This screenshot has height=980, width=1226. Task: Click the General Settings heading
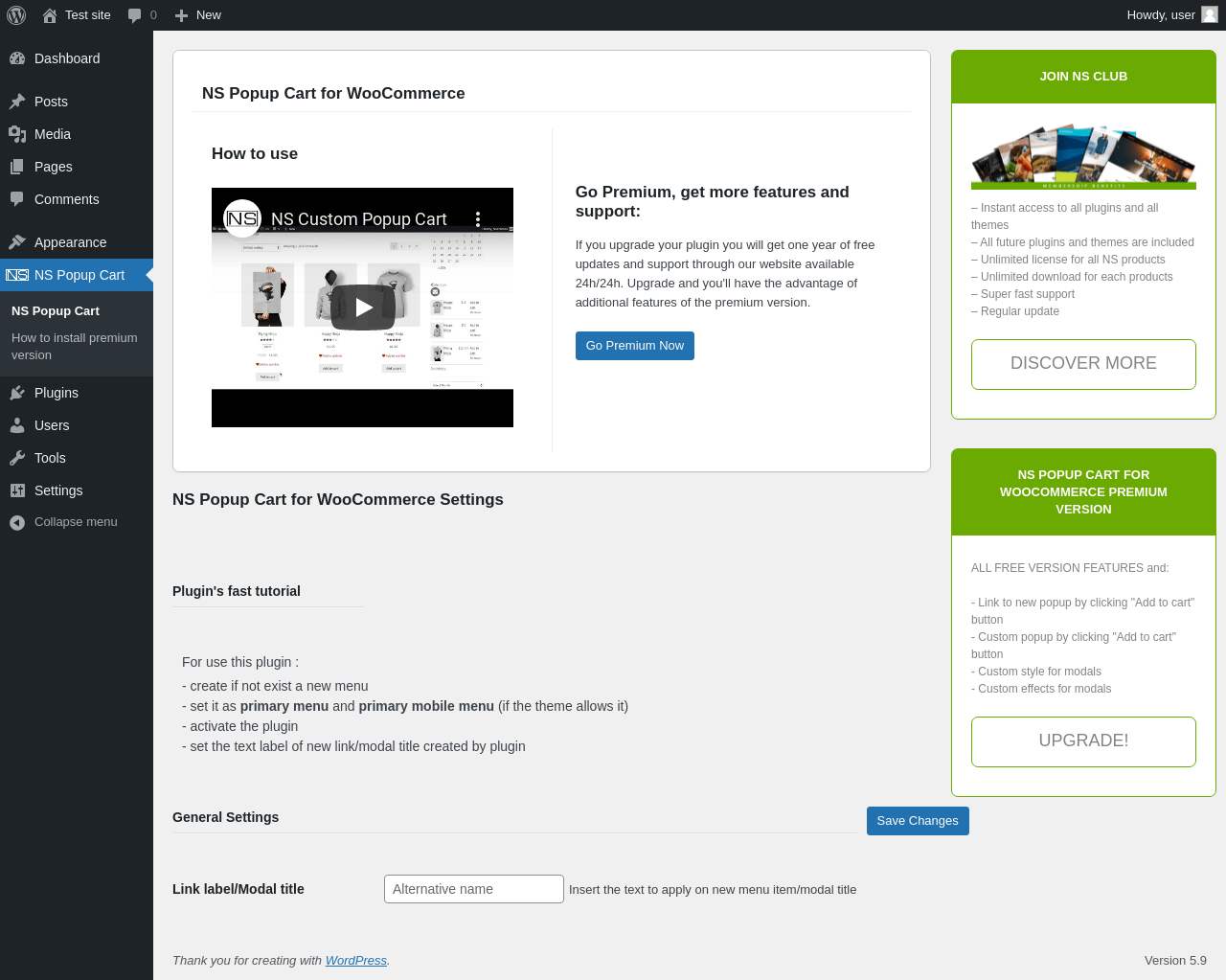coord(226,817)
